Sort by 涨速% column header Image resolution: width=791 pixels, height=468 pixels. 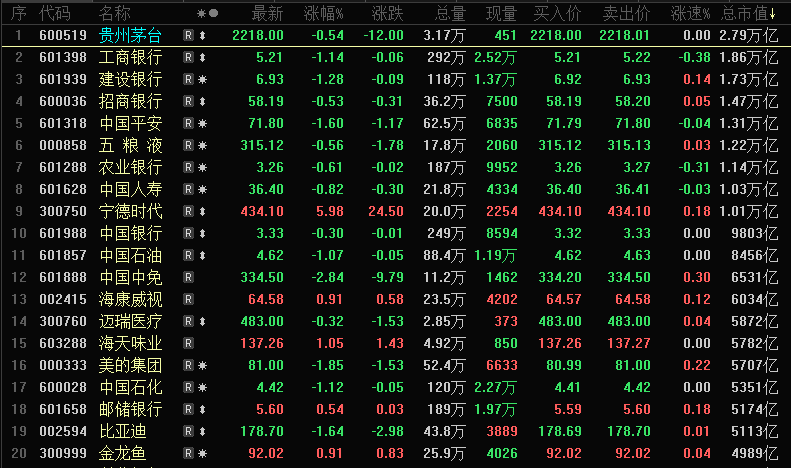(x=690, y=13)
